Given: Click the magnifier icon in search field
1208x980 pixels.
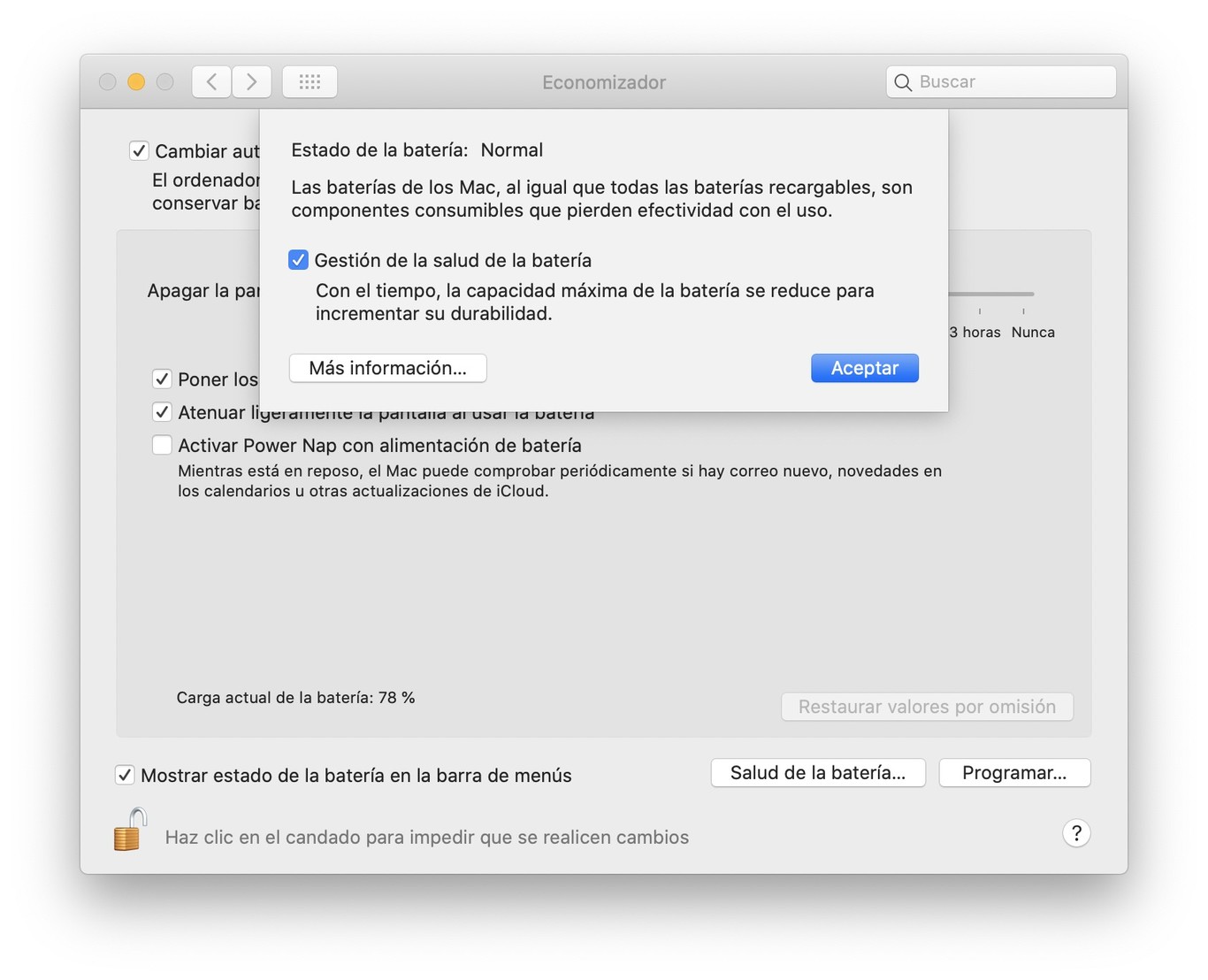Looking at the screenshot, I should tap(903, 82).
